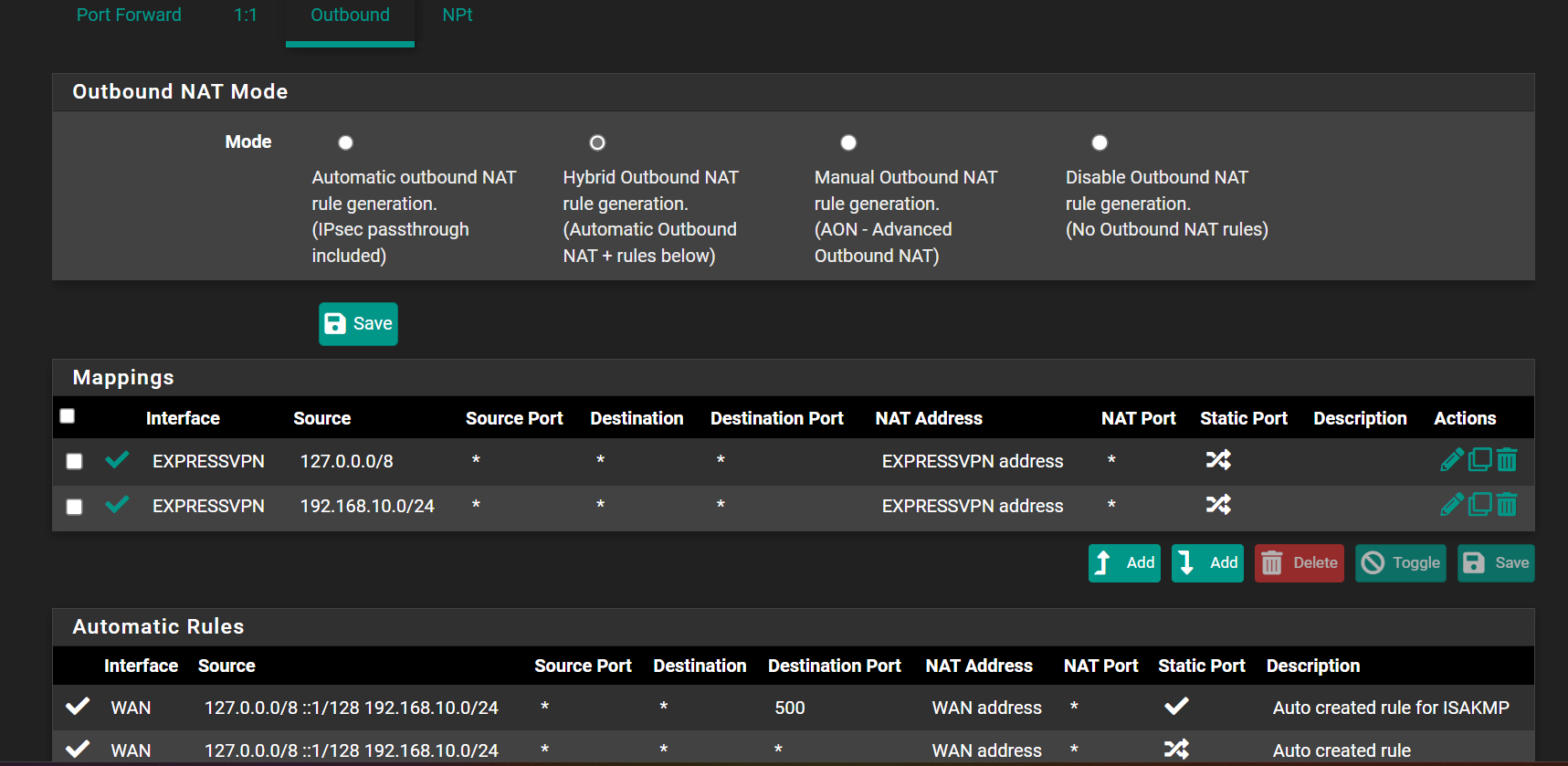Click EXPRESSVPN address in the 192.168.10.0/24 row

coord(973,506)
